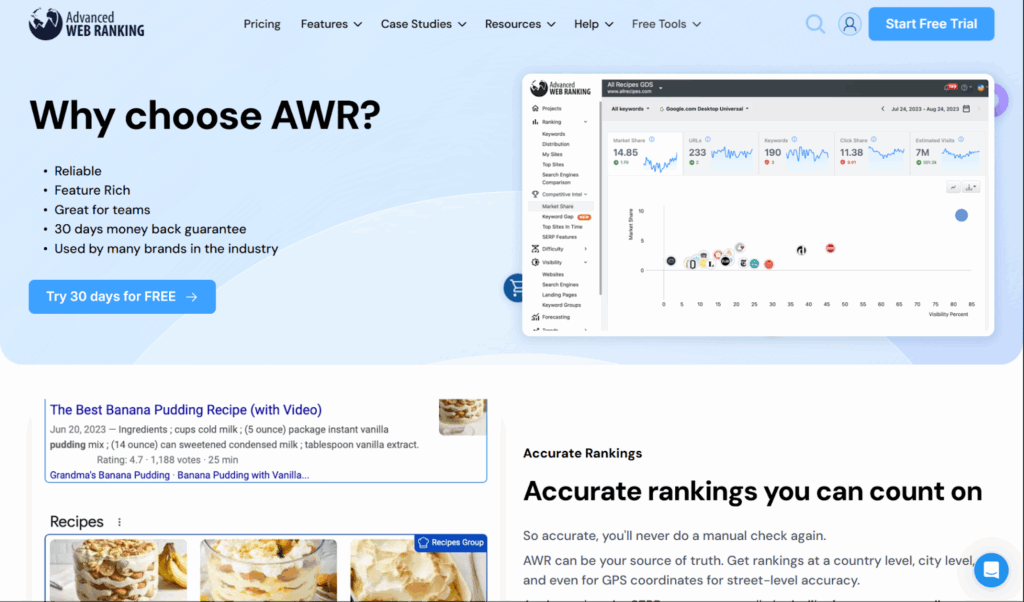Open the Help menu in navbar
1024x602 pixels.
pyautogui.click(x=593, y=24)
